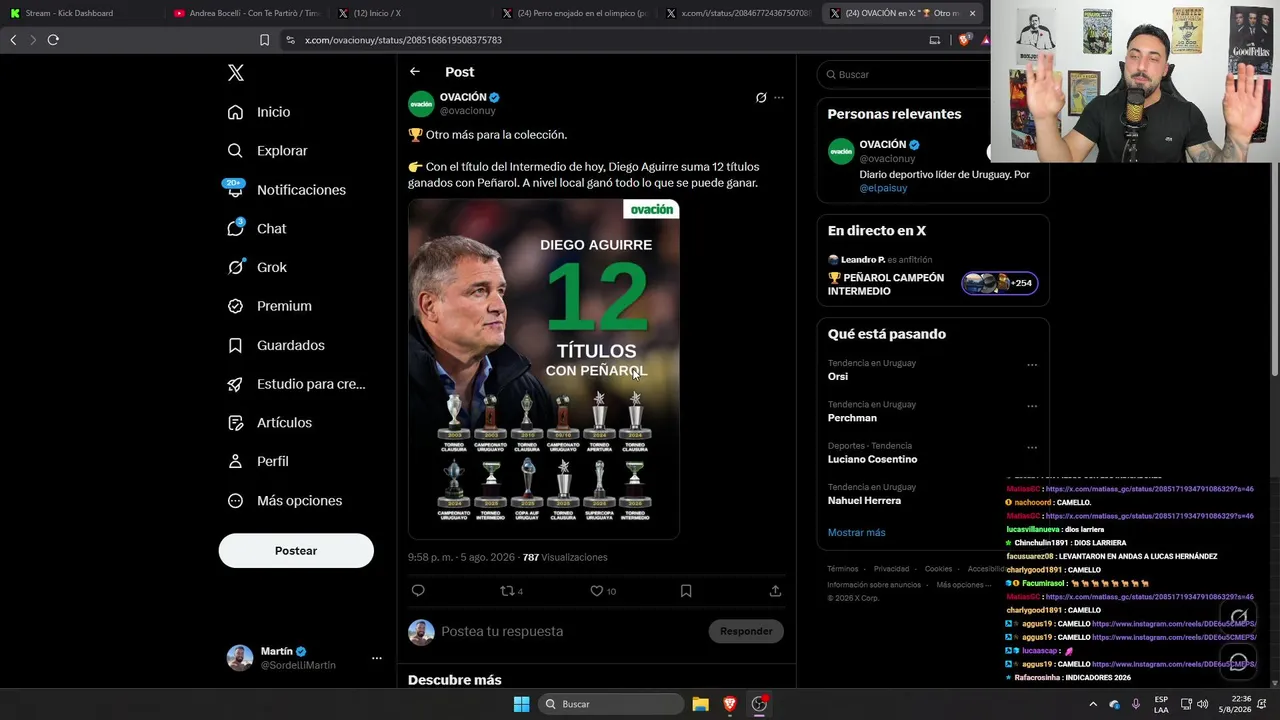This screenshot has height=720, width=1280.
Task: Switch to 'Stream - Kick Dashboard' tab
Action: point(80,13)
